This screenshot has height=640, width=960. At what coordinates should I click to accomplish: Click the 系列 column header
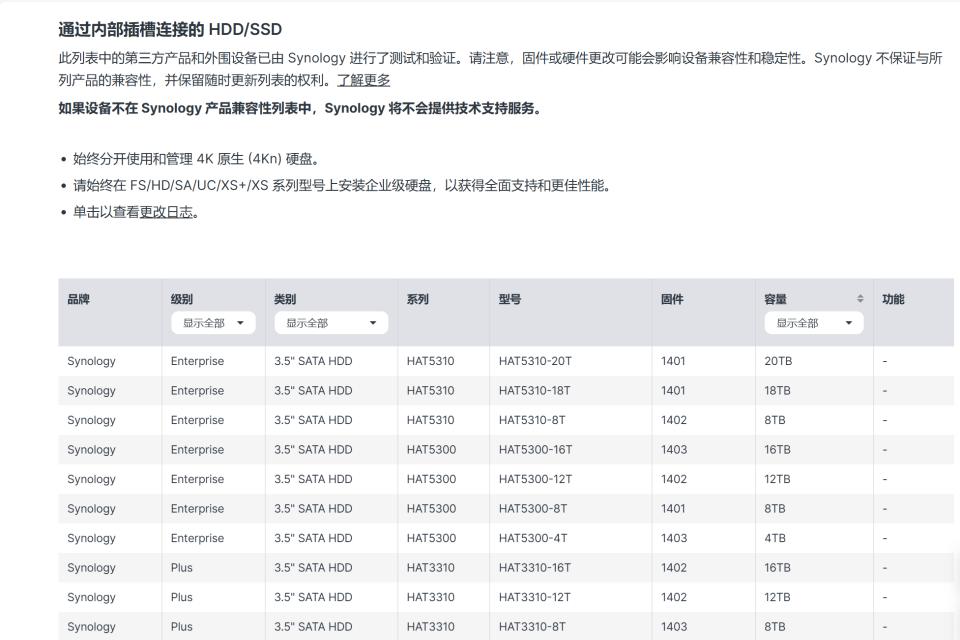tap(418, 299)
